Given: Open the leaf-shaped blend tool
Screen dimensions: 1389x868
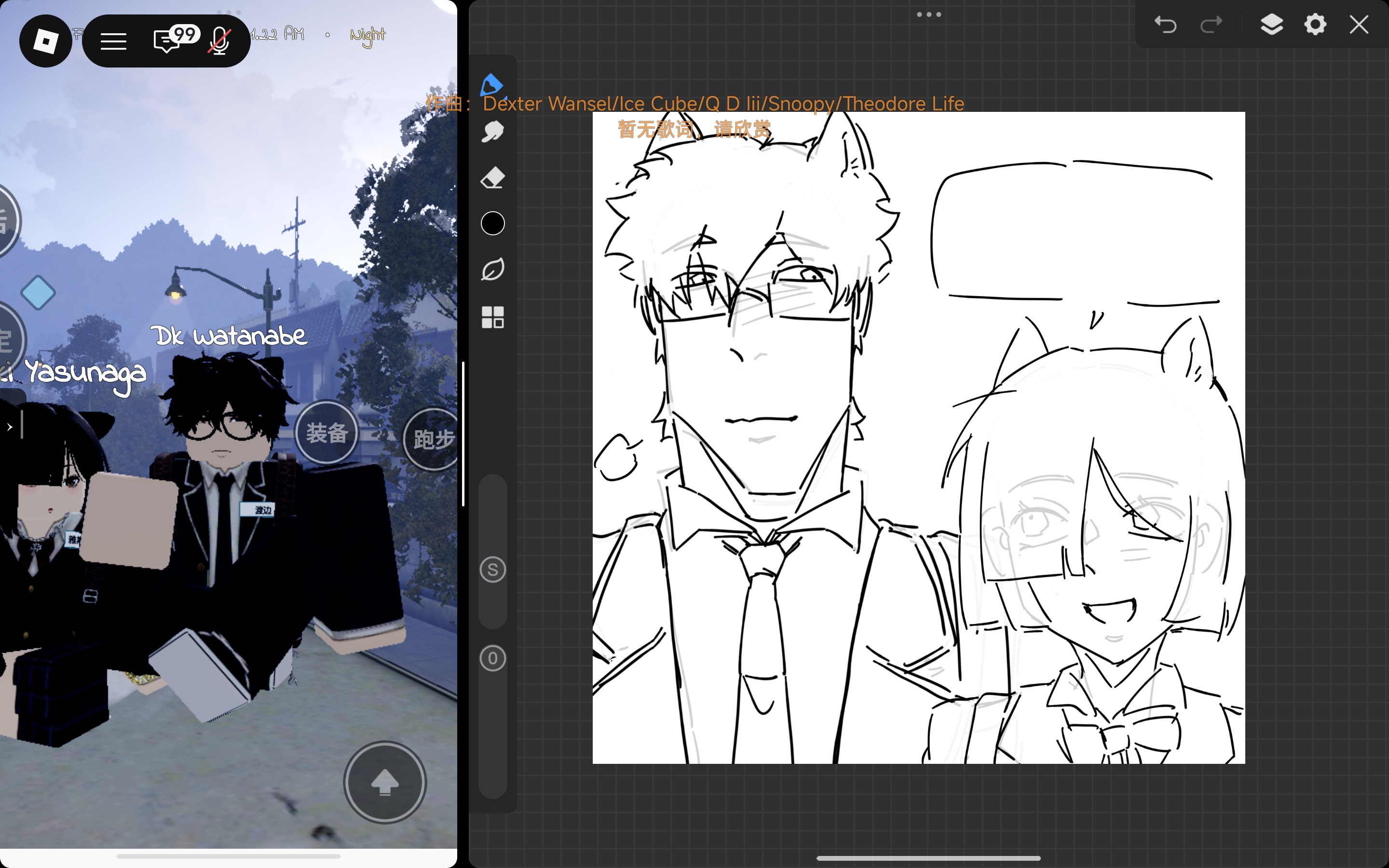Looking at the screenshot, I should coord(492,269).
